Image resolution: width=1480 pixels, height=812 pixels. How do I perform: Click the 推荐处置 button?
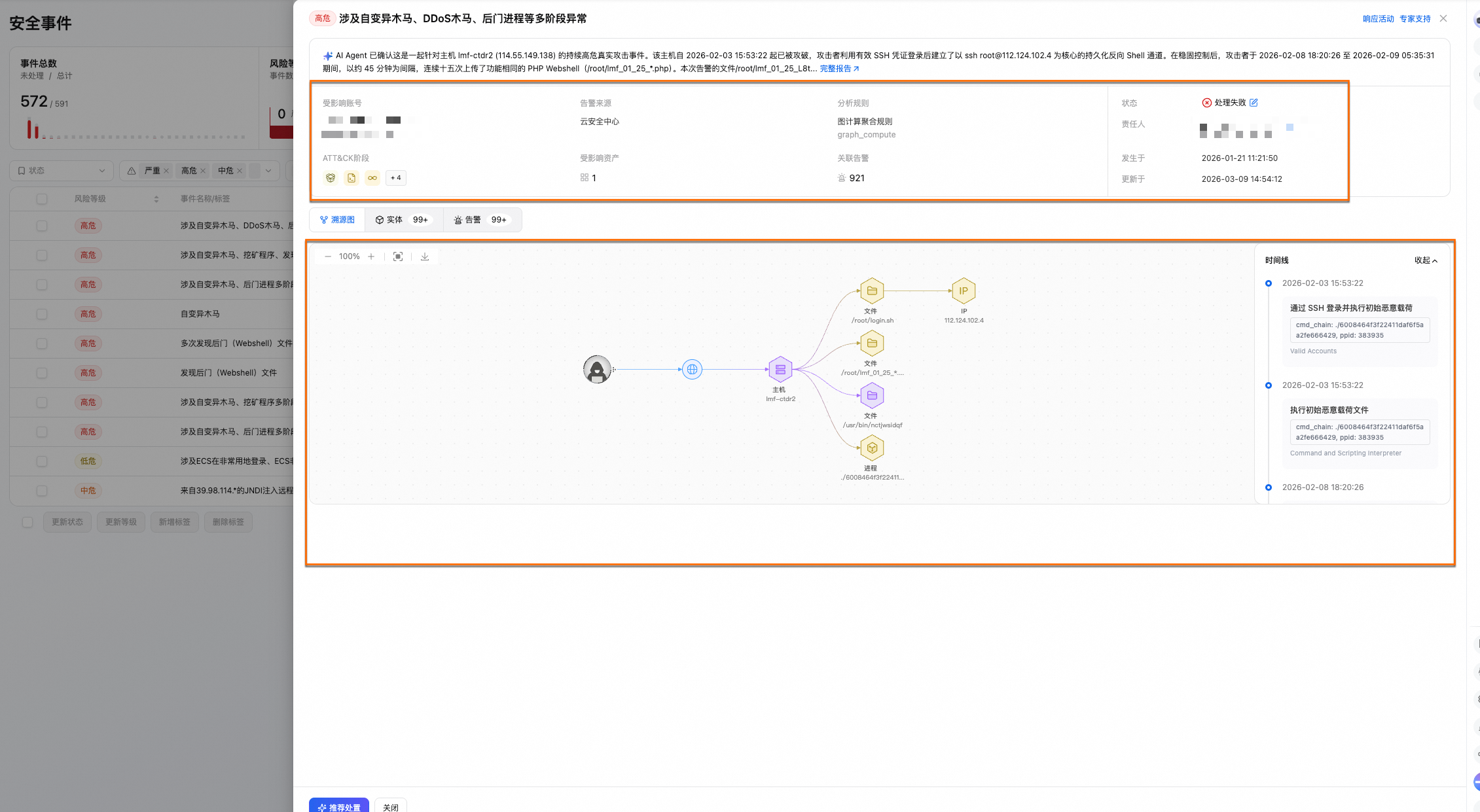pyautogui.click(x=339, y=806)
